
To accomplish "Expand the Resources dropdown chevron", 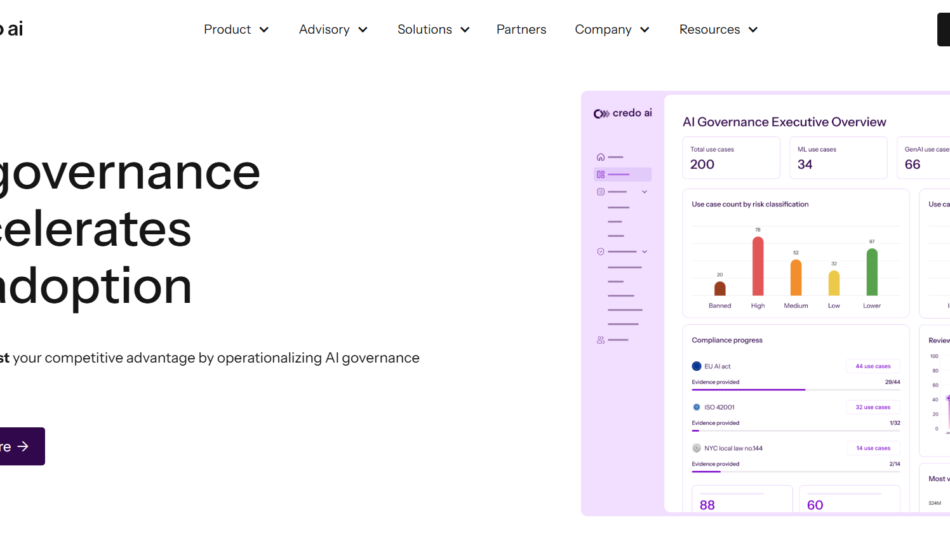I will coord(753,30).
